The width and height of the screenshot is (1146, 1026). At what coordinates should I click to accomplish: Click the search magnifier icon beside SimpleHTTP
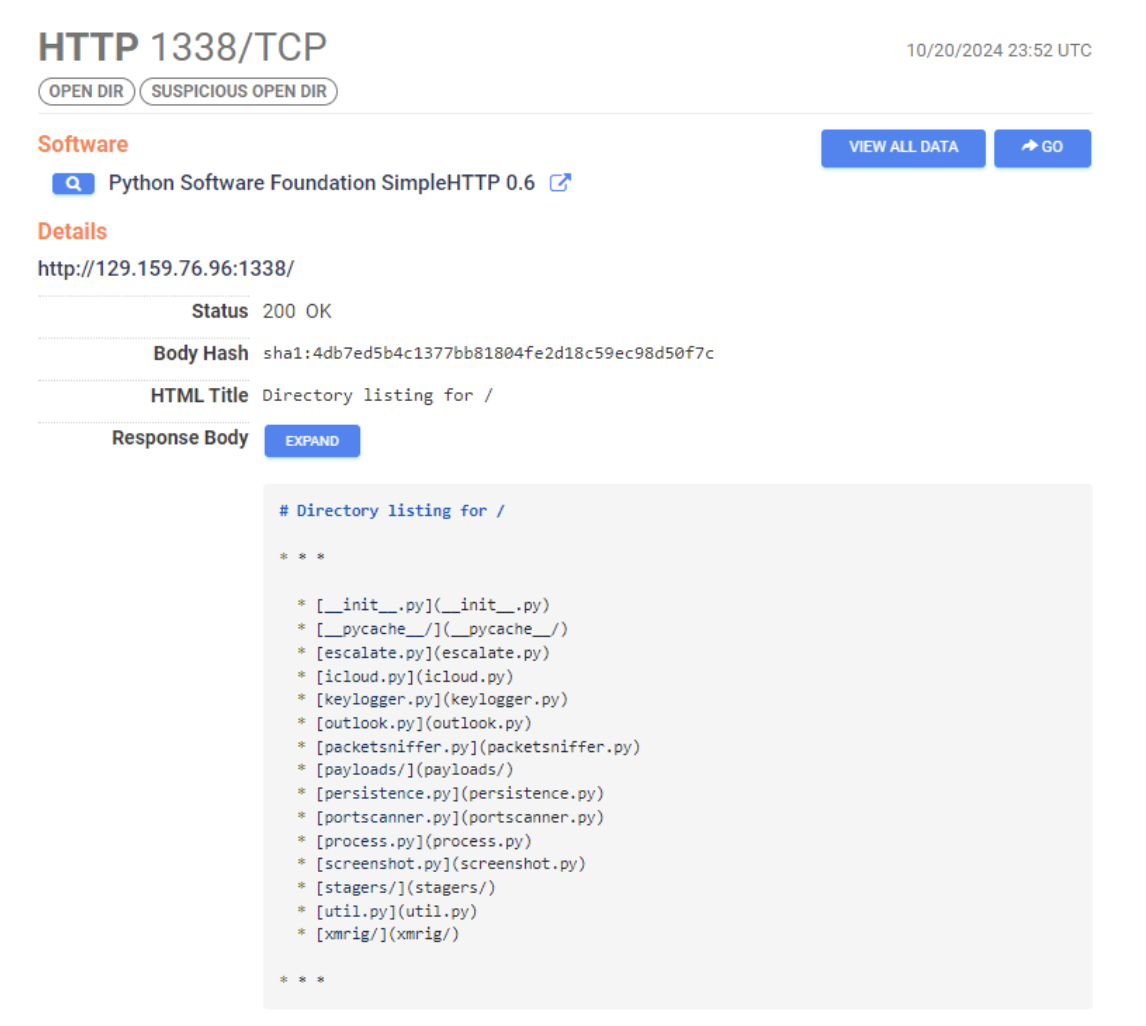click(x=72, y=183)
